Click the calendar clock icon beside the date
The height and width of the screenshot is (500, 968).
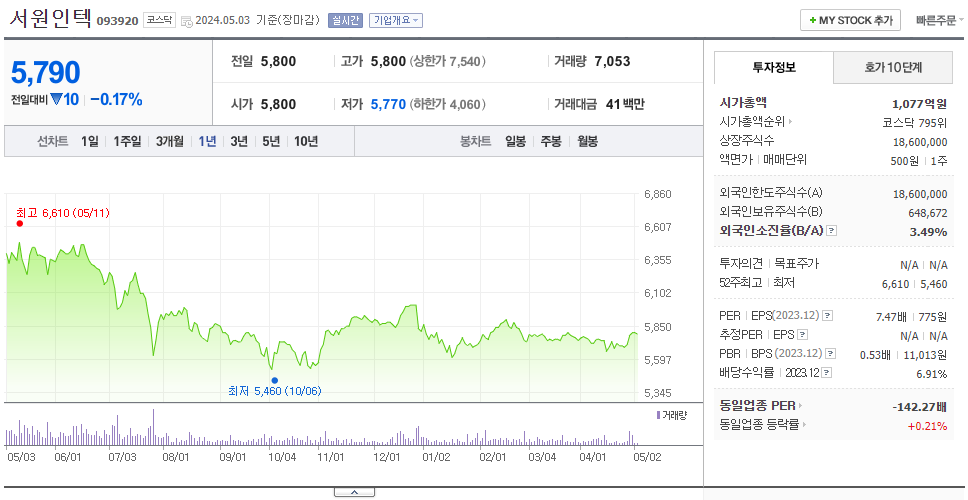pos(187,21)
